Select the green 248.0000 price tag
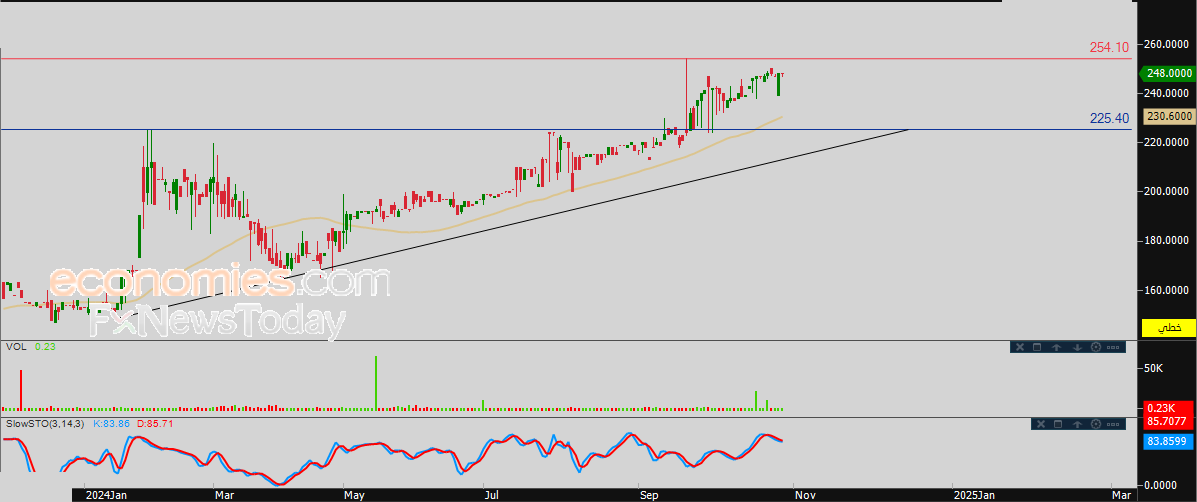Screen dimensions: 1197x502 (1168, 73)
